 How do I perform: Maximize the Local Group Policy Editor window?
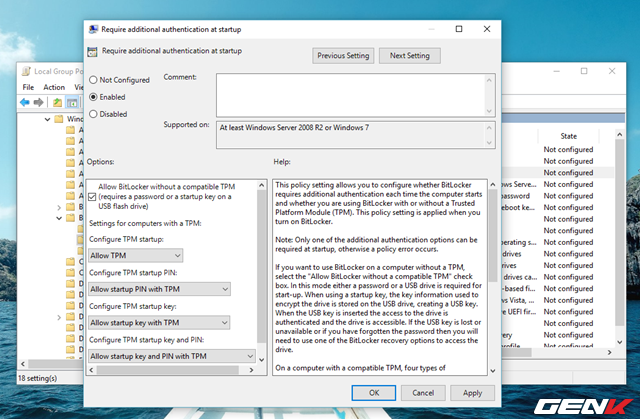[584, 71]
